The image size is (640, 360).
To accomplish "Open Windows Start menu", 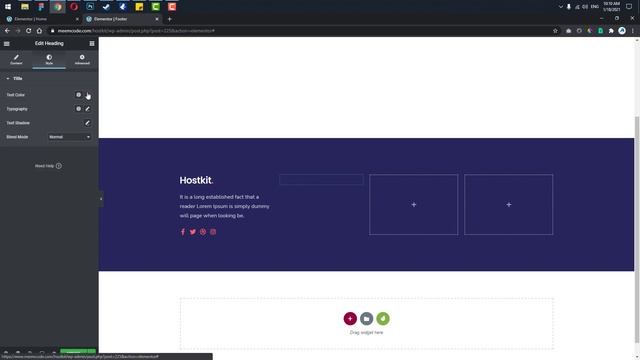I will point(8,7).
